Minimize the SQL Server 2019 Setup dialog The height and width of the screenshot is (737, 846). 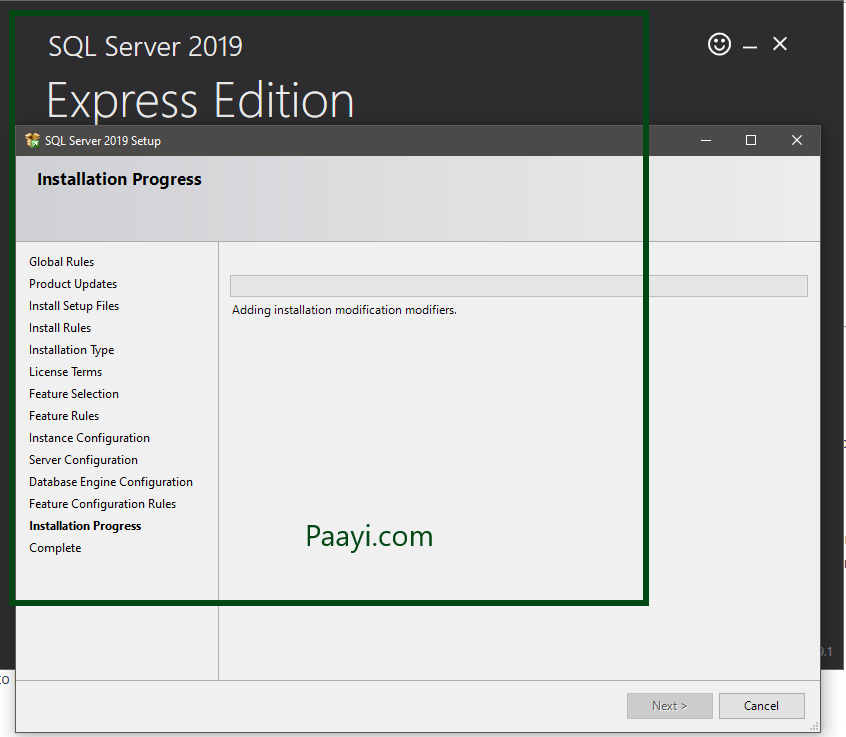(x=706, y=141)
